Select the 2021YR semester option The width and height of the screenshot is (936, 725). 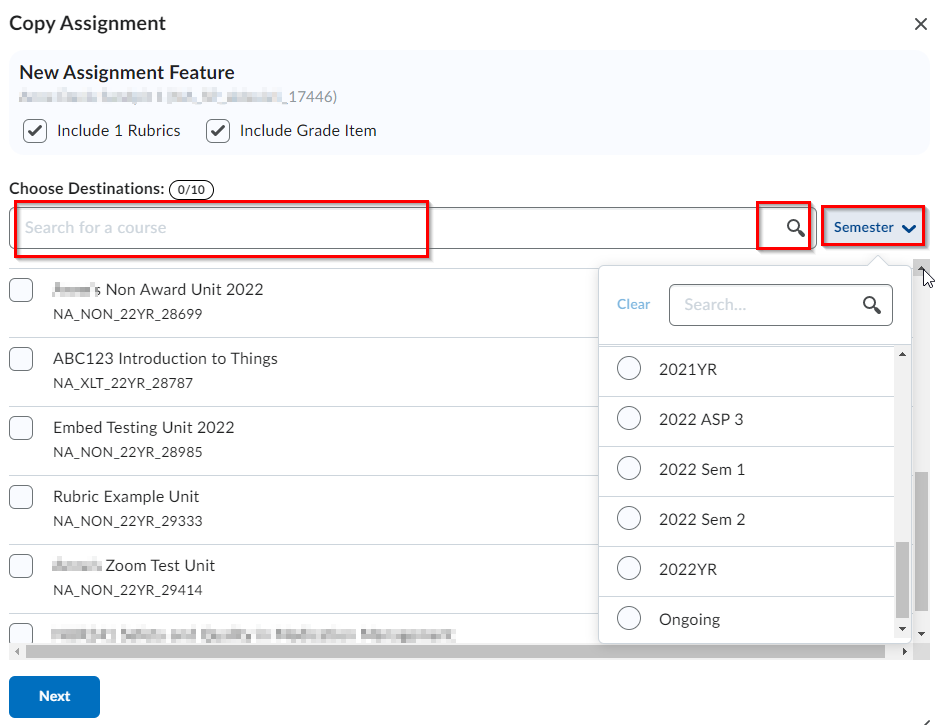[629, 368]
